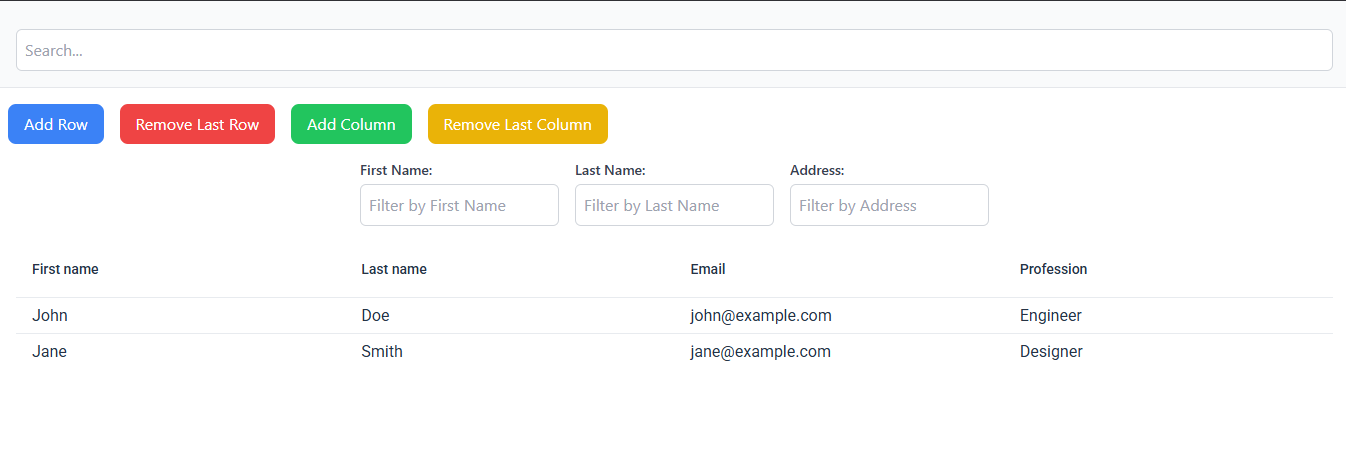Focus the Filter by Address field

click(889, 205)
